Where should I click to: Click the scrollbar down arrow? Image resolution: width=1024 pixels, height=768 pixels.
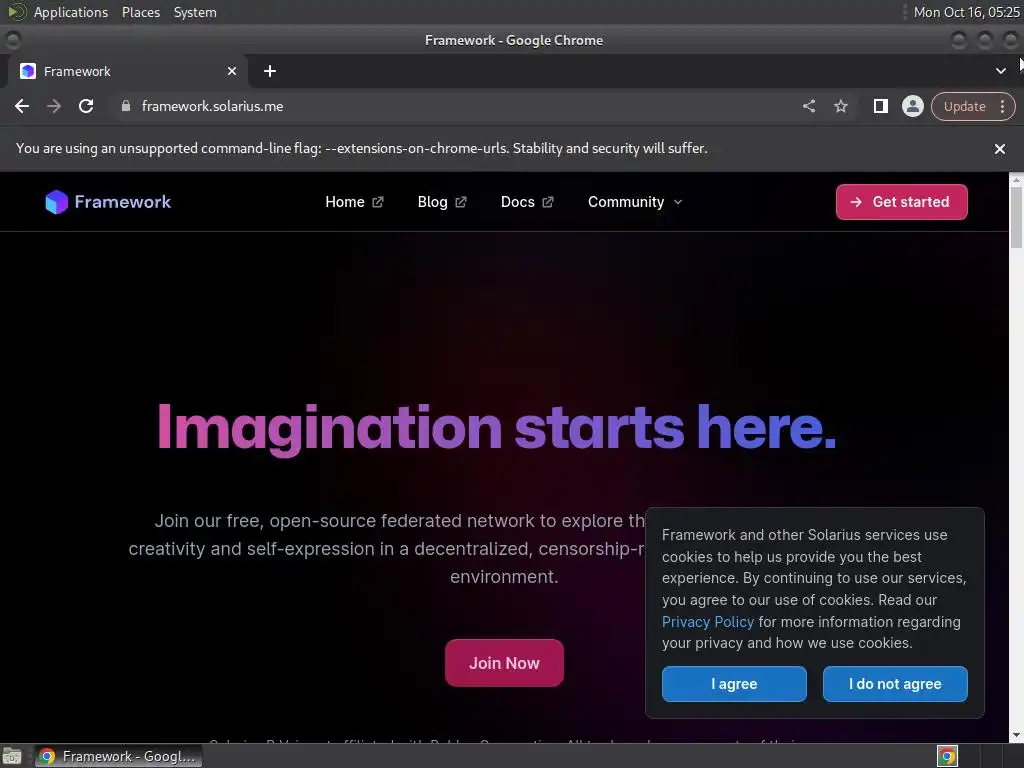[1016, 736]
